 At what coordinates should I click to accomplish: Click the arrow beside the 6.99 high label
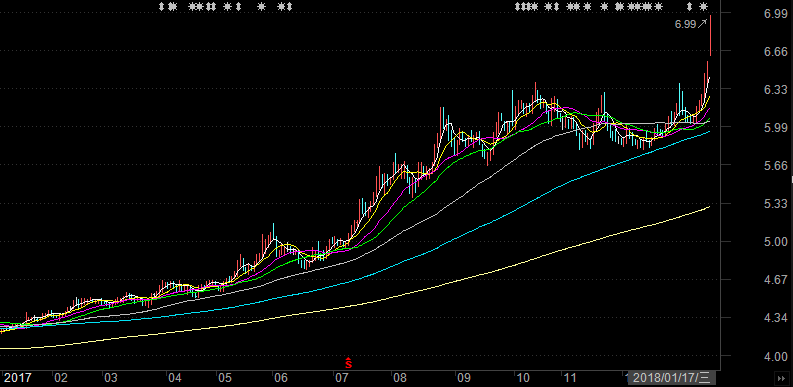(702, 23)
